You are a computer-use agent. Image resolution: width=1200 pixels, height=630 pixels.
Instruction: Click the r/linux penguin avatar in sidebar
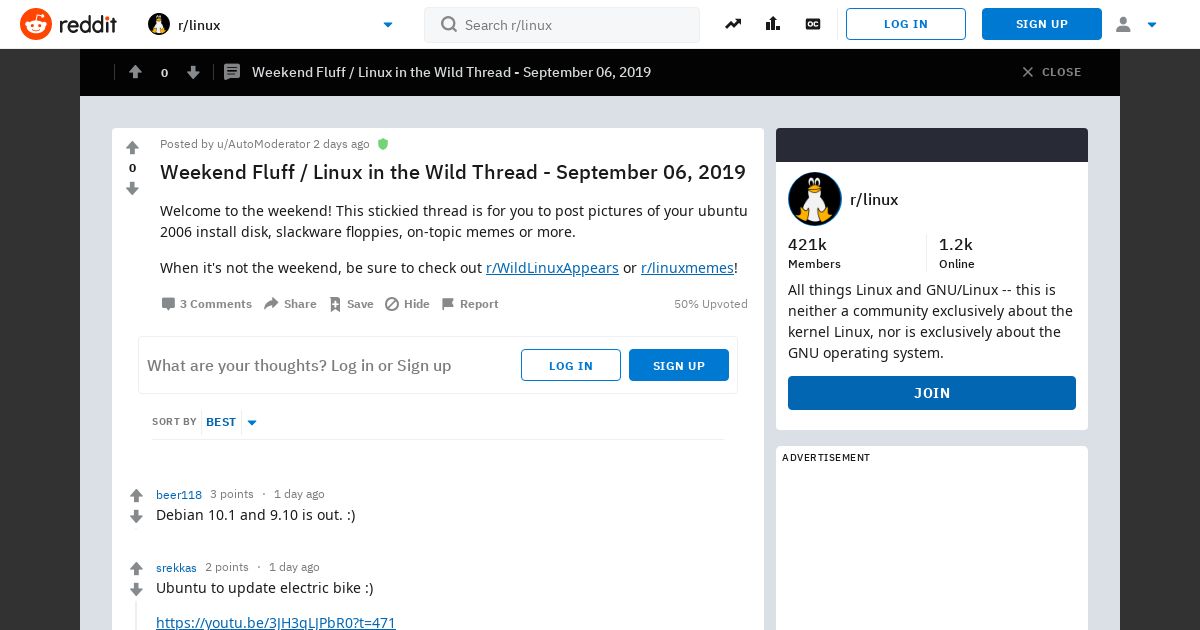[x=815, y=199]
